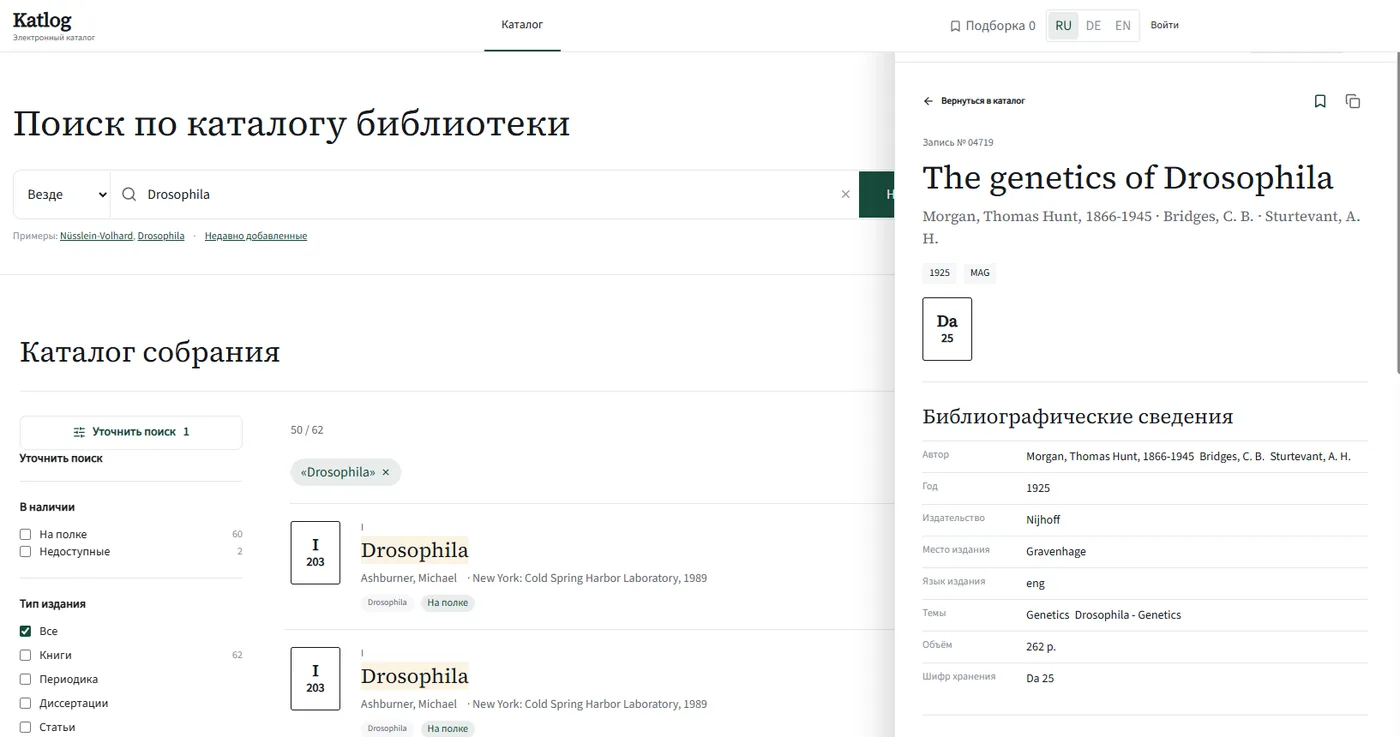Click the Nijhoff publisher value
Viewport: 1400px width, 737px height.
click(x=1043, y=520)
